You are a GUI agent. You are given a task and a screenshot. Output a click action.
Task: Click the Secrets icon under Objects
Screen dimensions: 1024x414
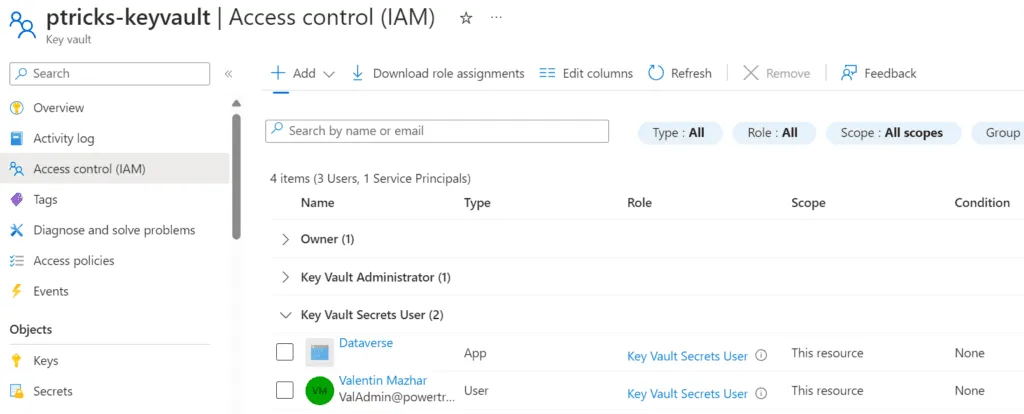point(17,391)
